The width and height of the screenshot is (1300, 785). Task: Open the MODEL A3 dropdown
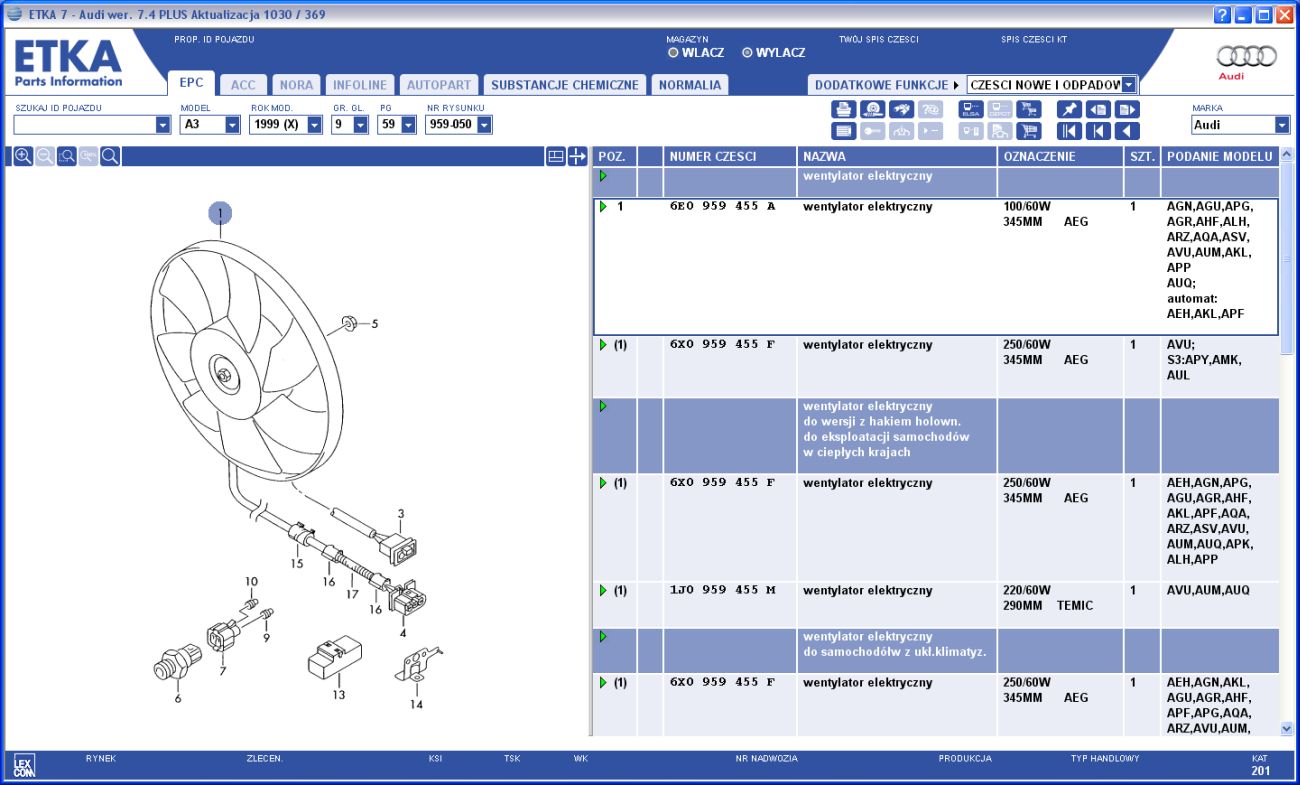233,125
